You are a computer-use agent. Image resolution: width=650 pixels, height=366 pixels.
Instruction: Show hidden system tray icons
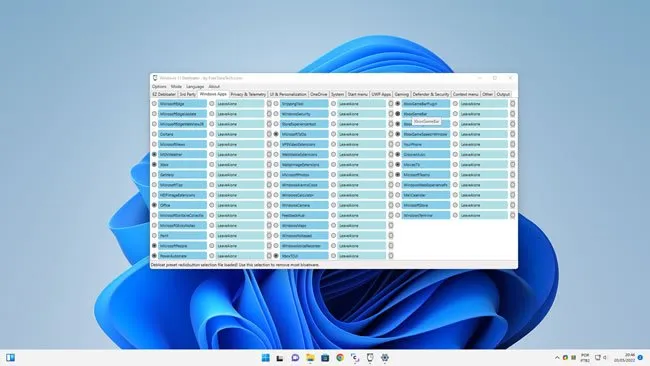click(x=557, y=358)
